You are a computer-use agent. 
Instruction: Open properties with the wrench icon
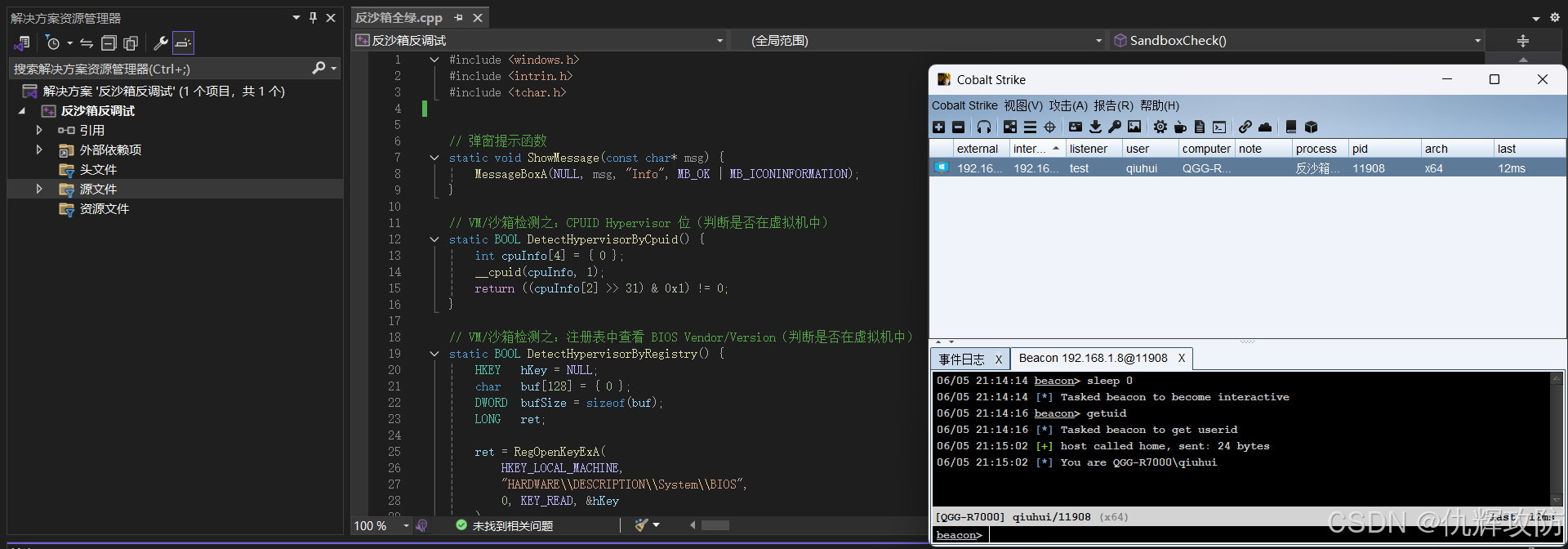click(161, 42)
